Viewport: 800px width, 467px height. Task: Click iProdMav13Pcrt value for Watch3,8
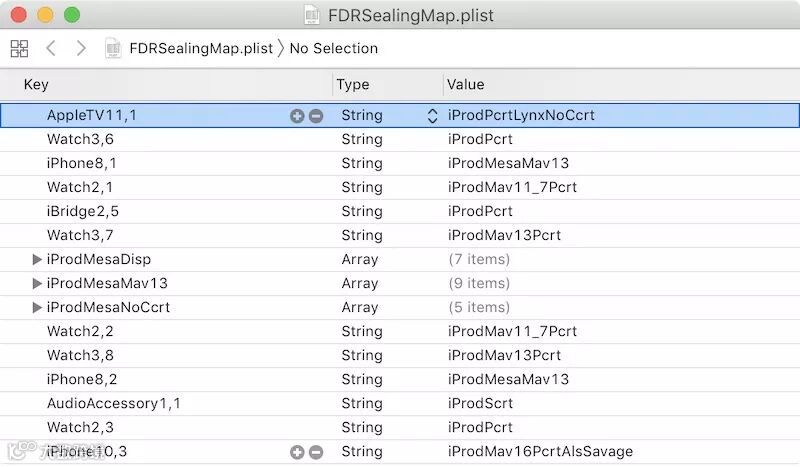[504, 355]
